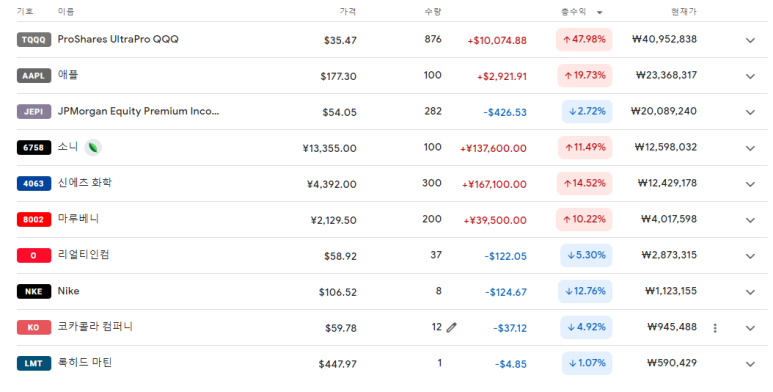
Task: Click the 1.07% loss badge
Action: coord(587,363)
